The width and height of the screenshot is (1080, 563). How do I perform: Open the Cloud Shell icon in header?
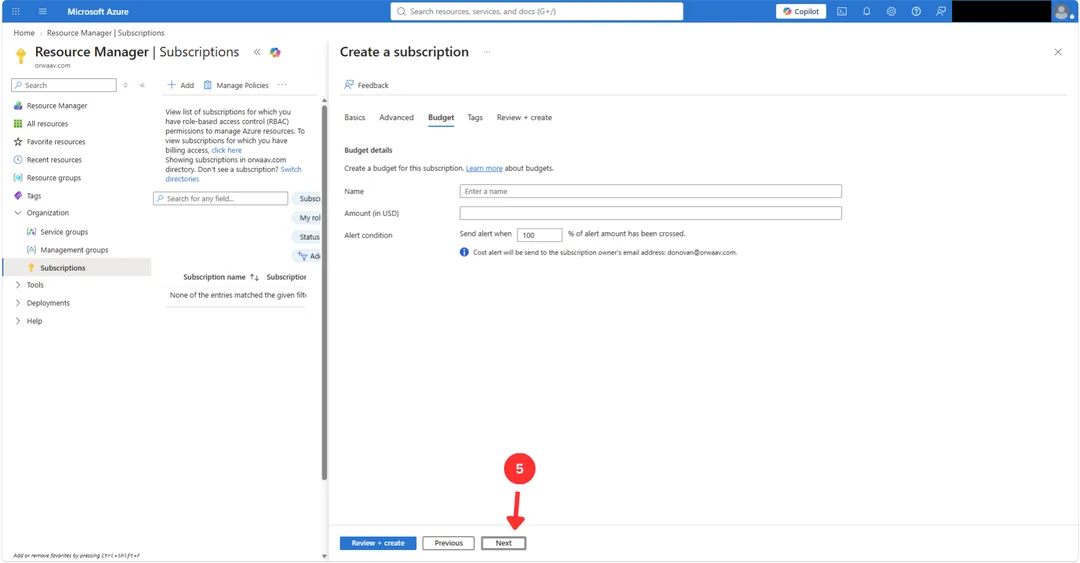click(842, 11)
